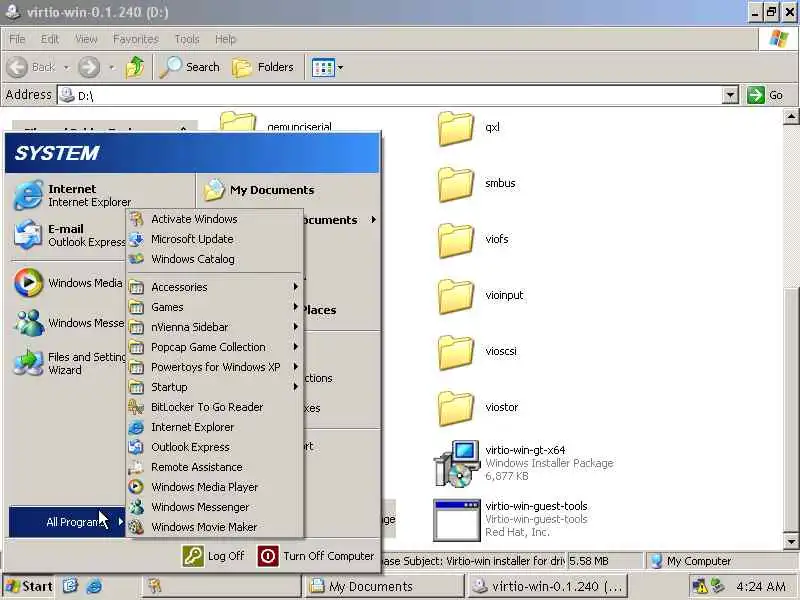The height and width of the screenshot is (600, 800).
Task: Open the File menu
Action: [17, 39]
